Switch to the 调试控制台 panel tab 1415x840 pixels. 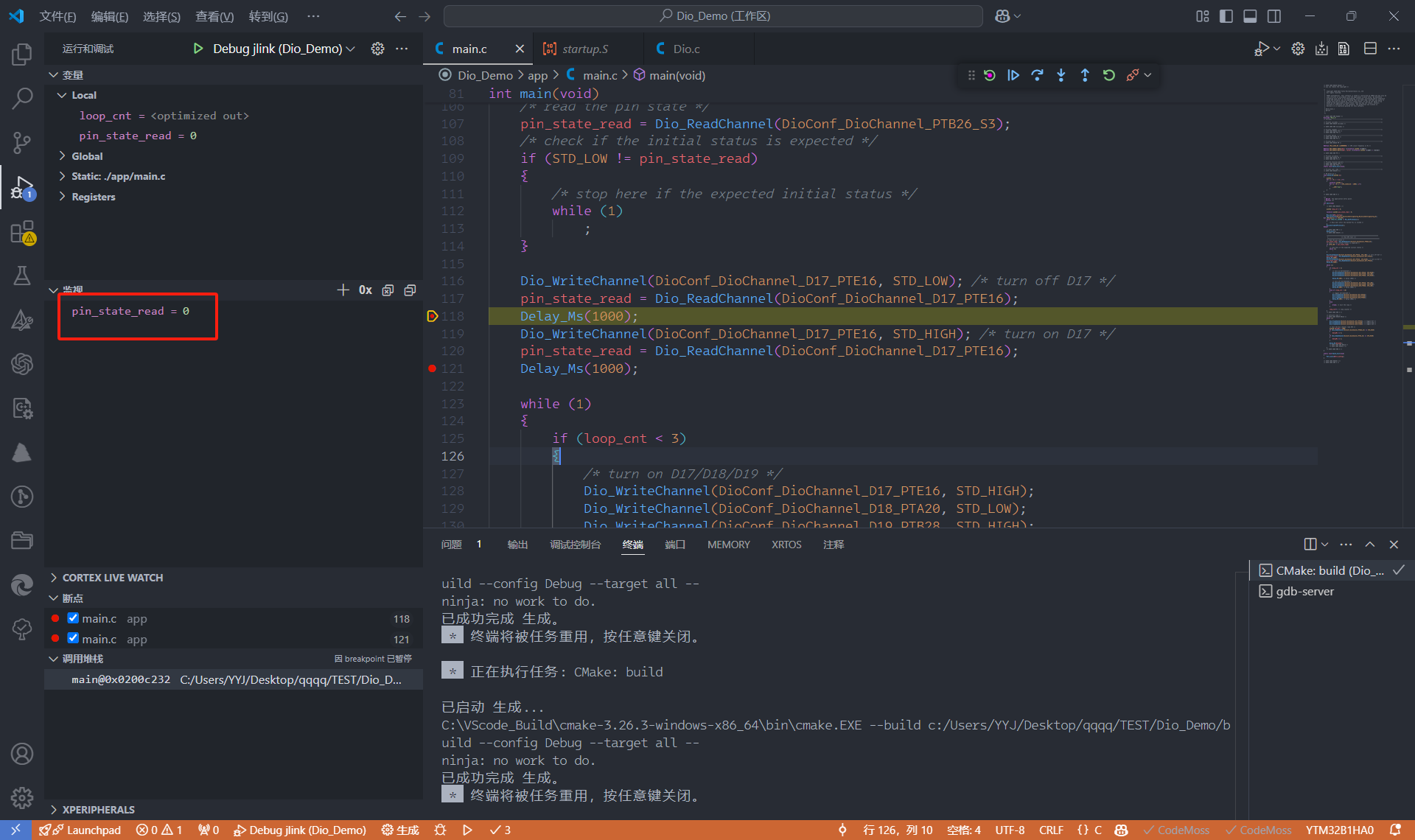click(575, 545)
